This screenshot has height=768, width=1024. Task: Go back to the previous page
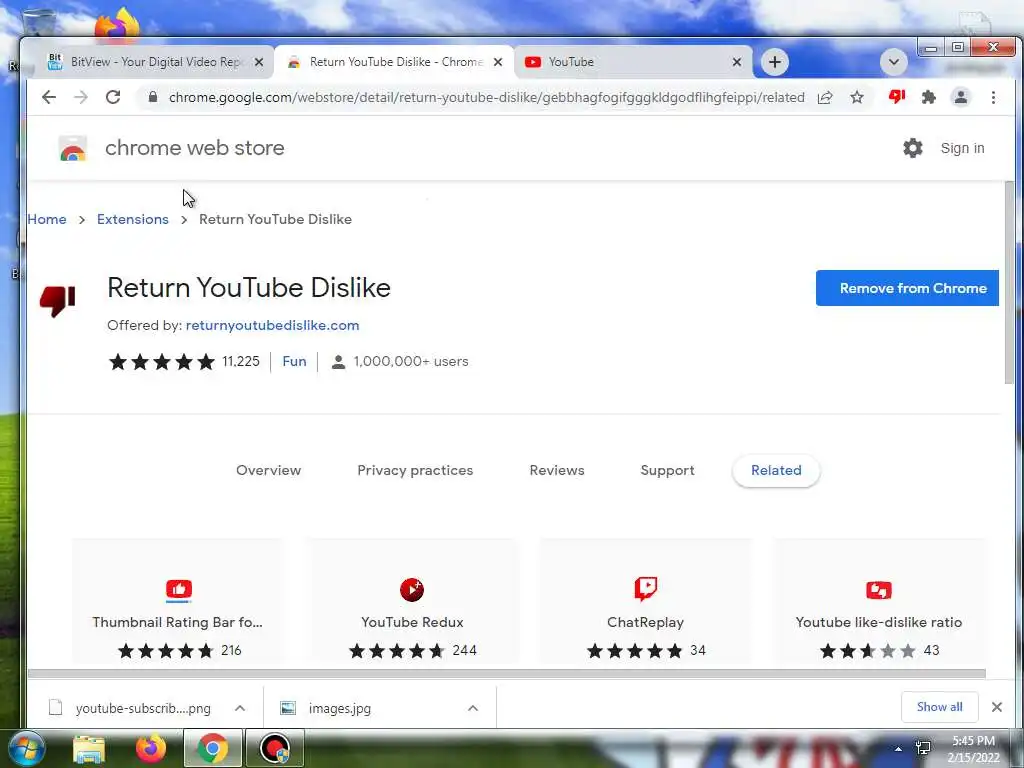(x=49, y=97)
